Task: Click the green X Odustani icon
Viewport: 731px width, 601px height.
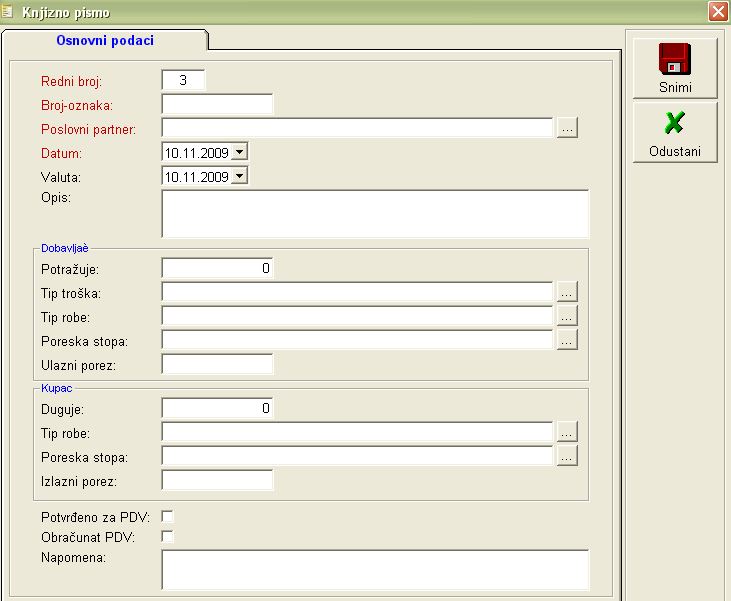Action: pos(675,124)
